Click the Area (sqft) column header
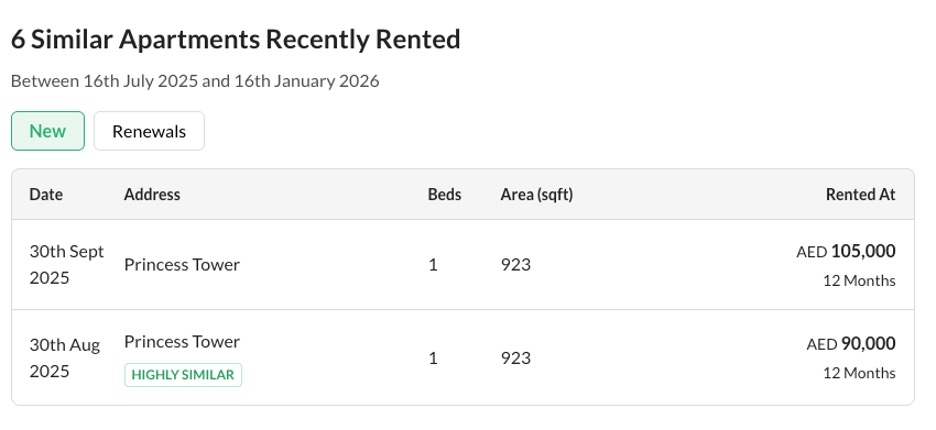 pos(537,194)
